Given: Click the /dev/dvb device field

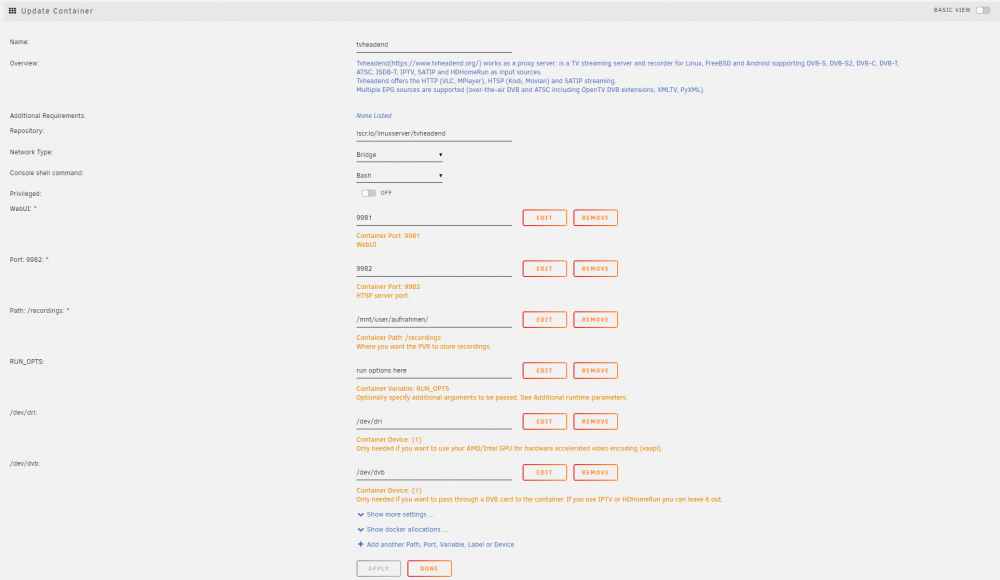Looking at the screenshot, I should tap(434, 473).
